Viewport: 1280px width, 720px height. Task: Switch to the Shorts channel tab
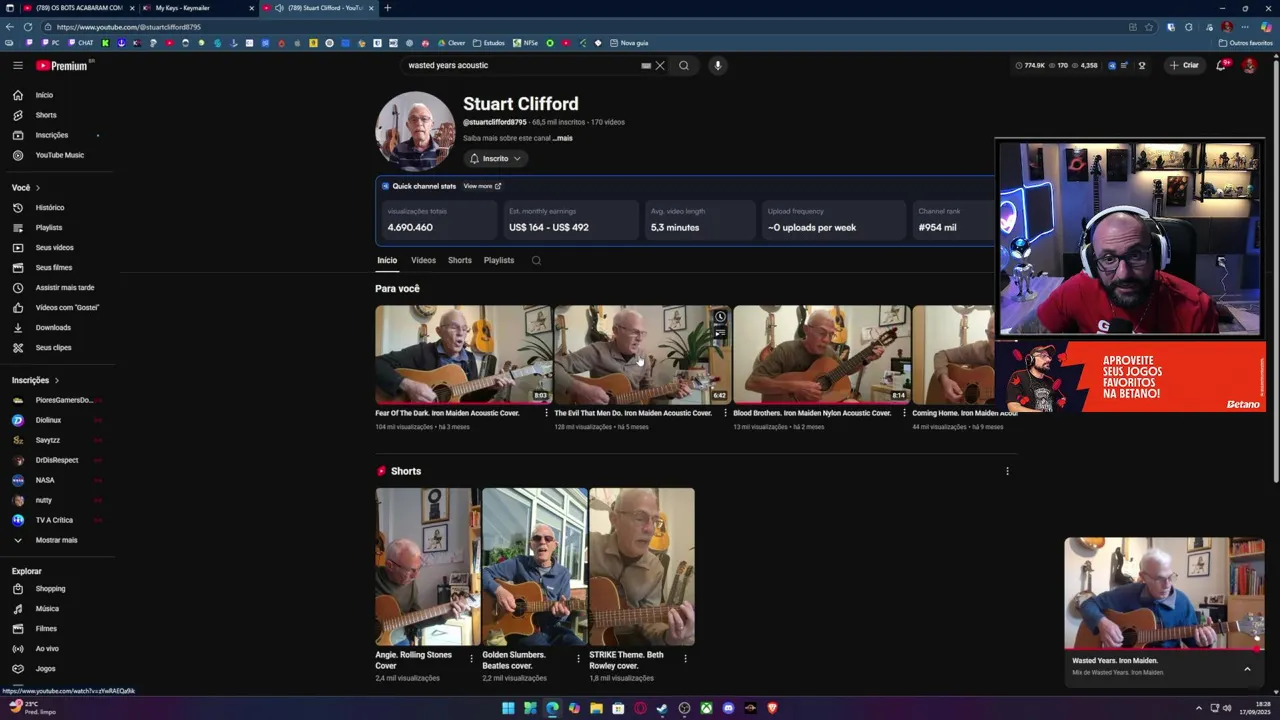coord(460,260)
